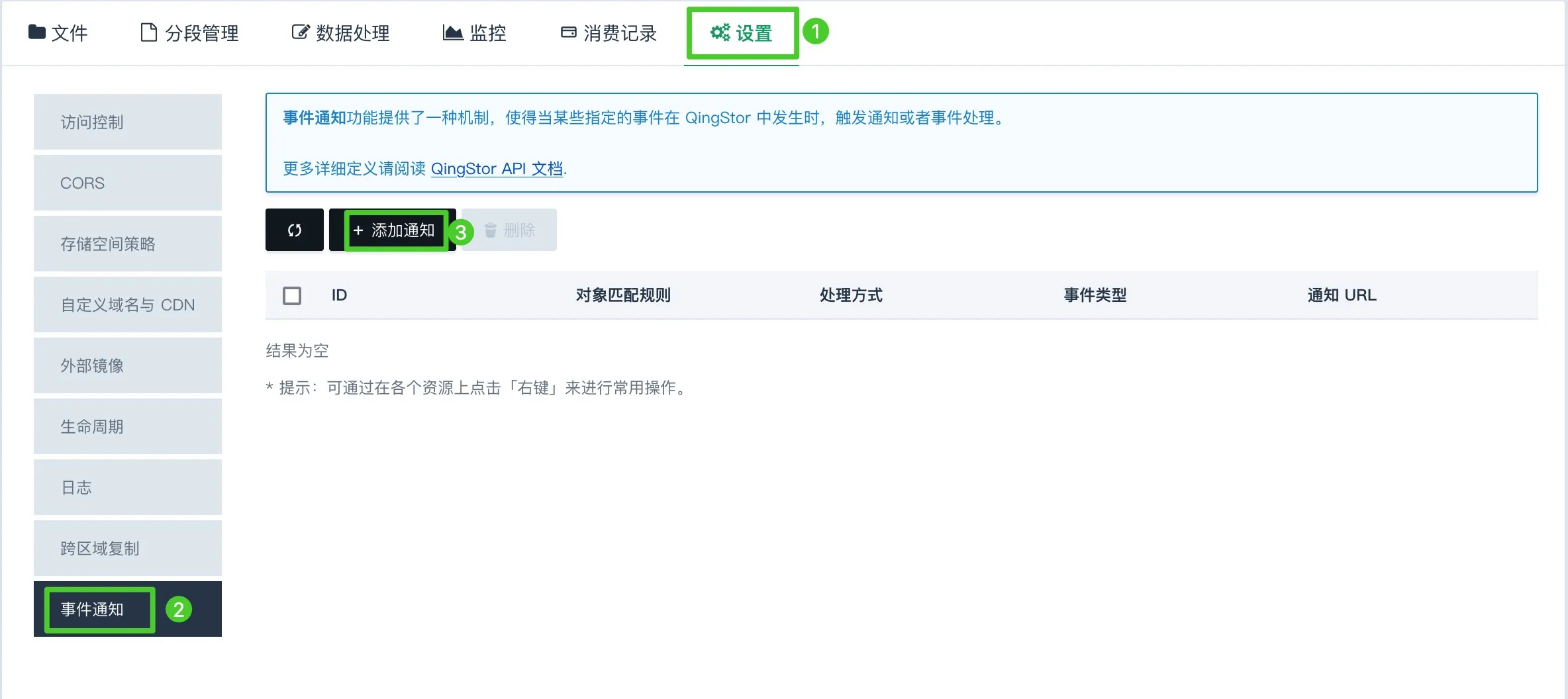Screen dimensions: 1568x699
Task: Click the chart icon for 监控
Action: pyautogui.click(x=452, y=32)
